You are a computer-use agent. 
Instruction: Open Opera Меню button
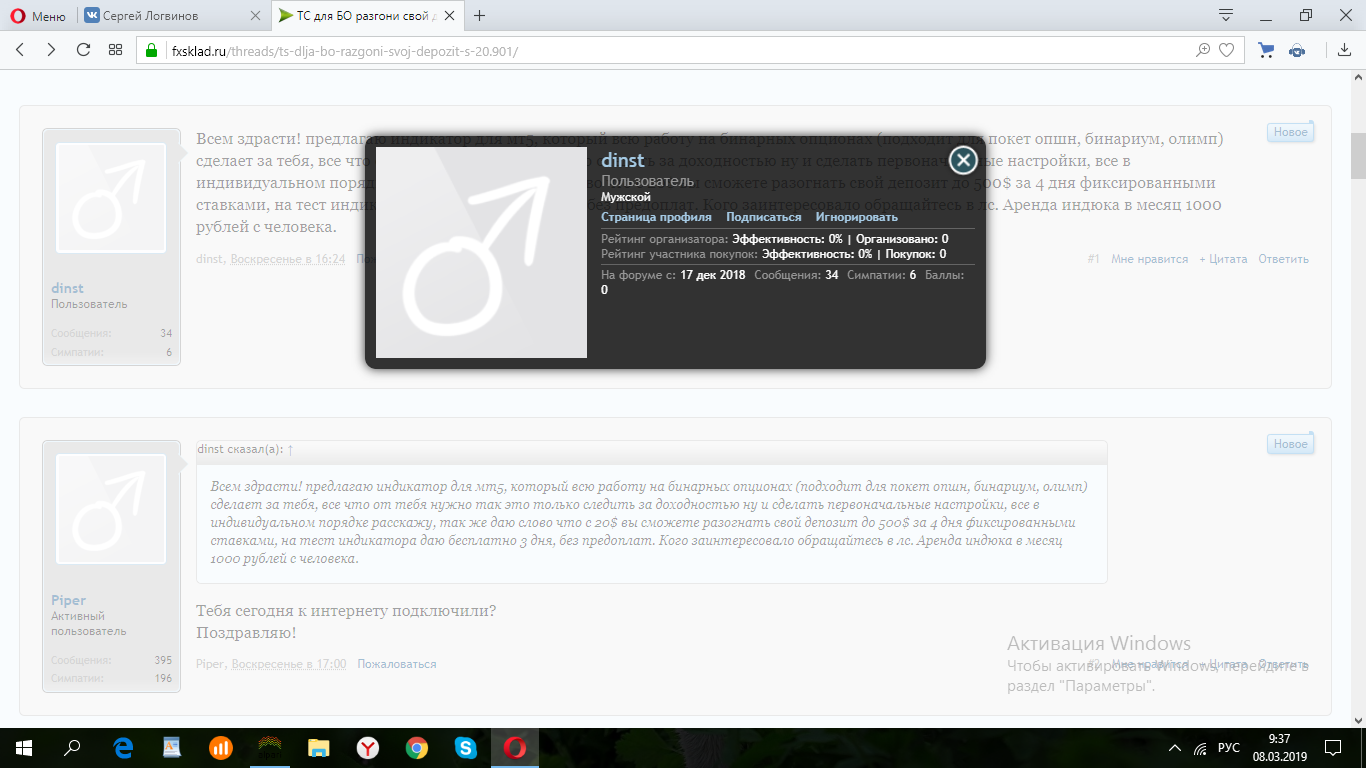39,16
